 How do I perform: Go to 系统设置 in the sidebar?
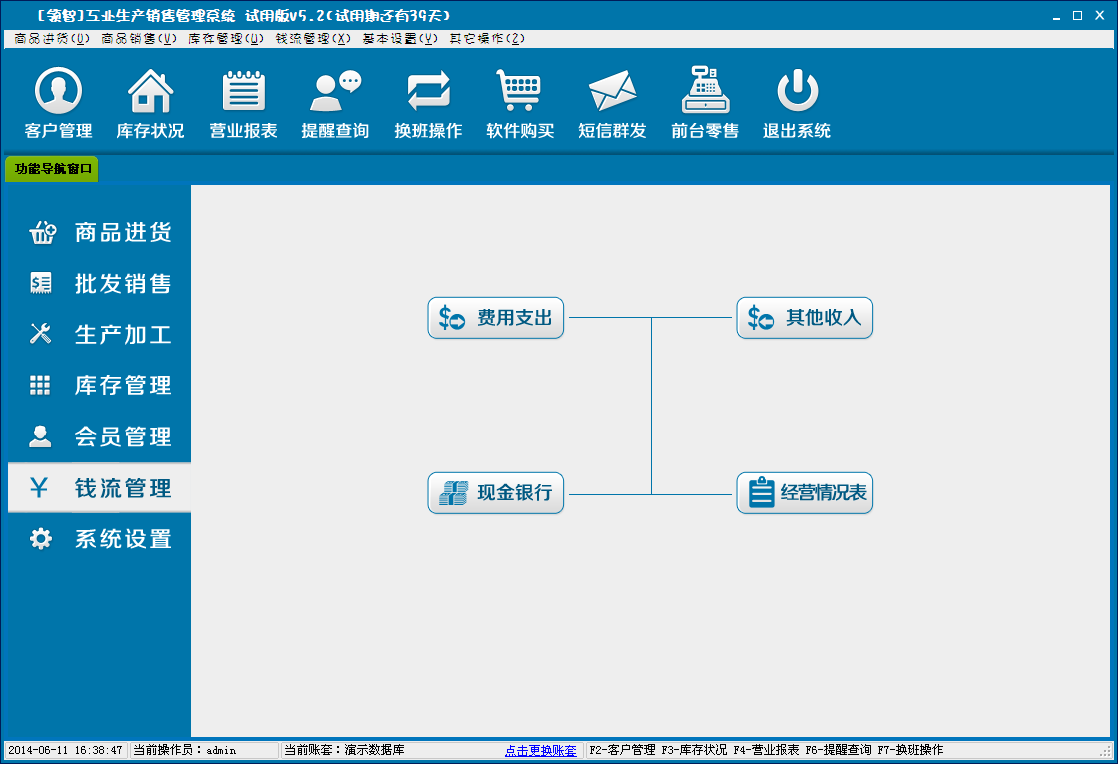[x=100, y=539]
